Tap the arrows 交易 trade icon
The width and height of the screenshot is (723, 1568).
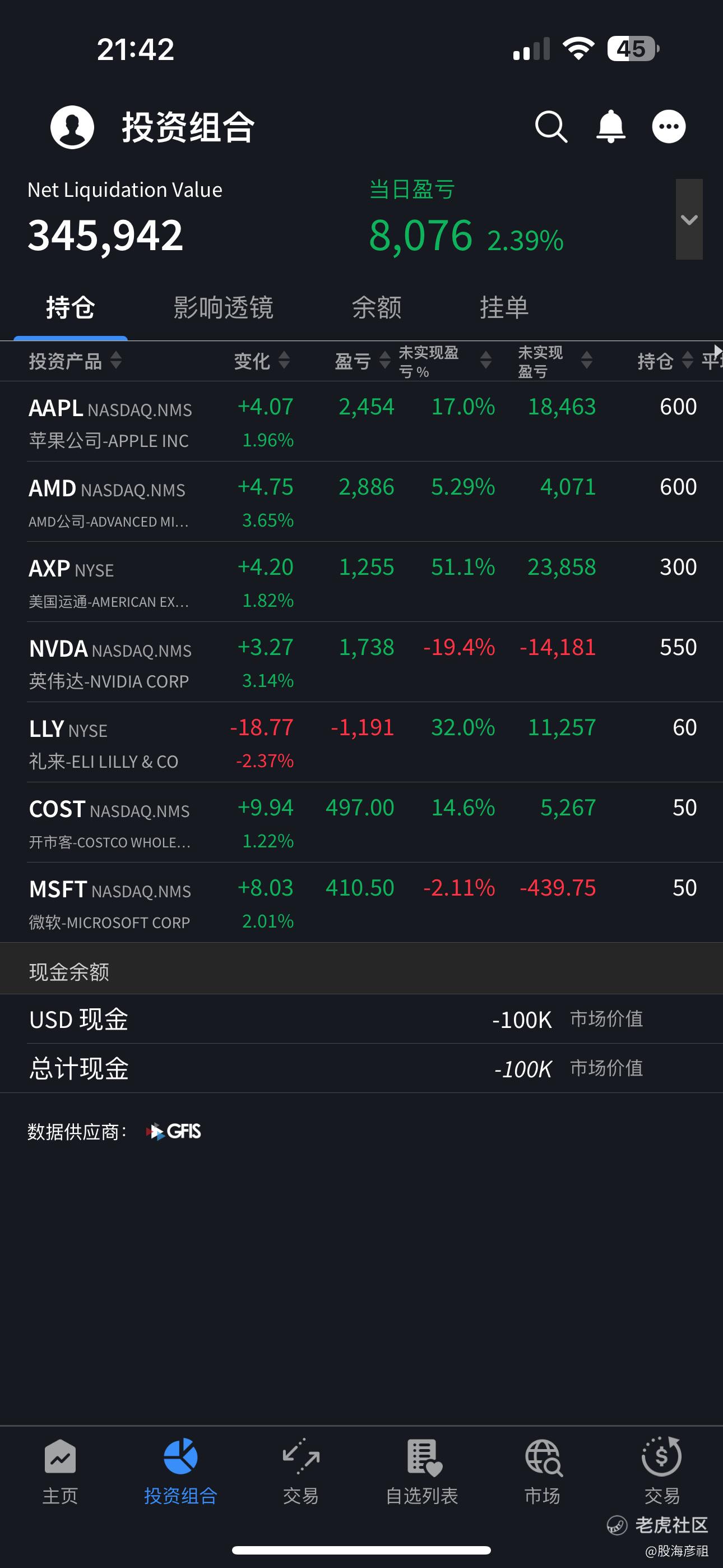(300, 1456)
